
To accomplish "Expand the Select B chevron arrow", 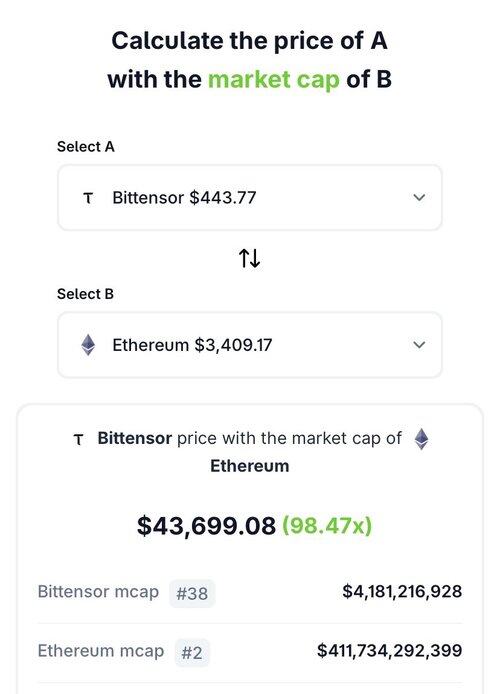I will click(x=419, y=345).
